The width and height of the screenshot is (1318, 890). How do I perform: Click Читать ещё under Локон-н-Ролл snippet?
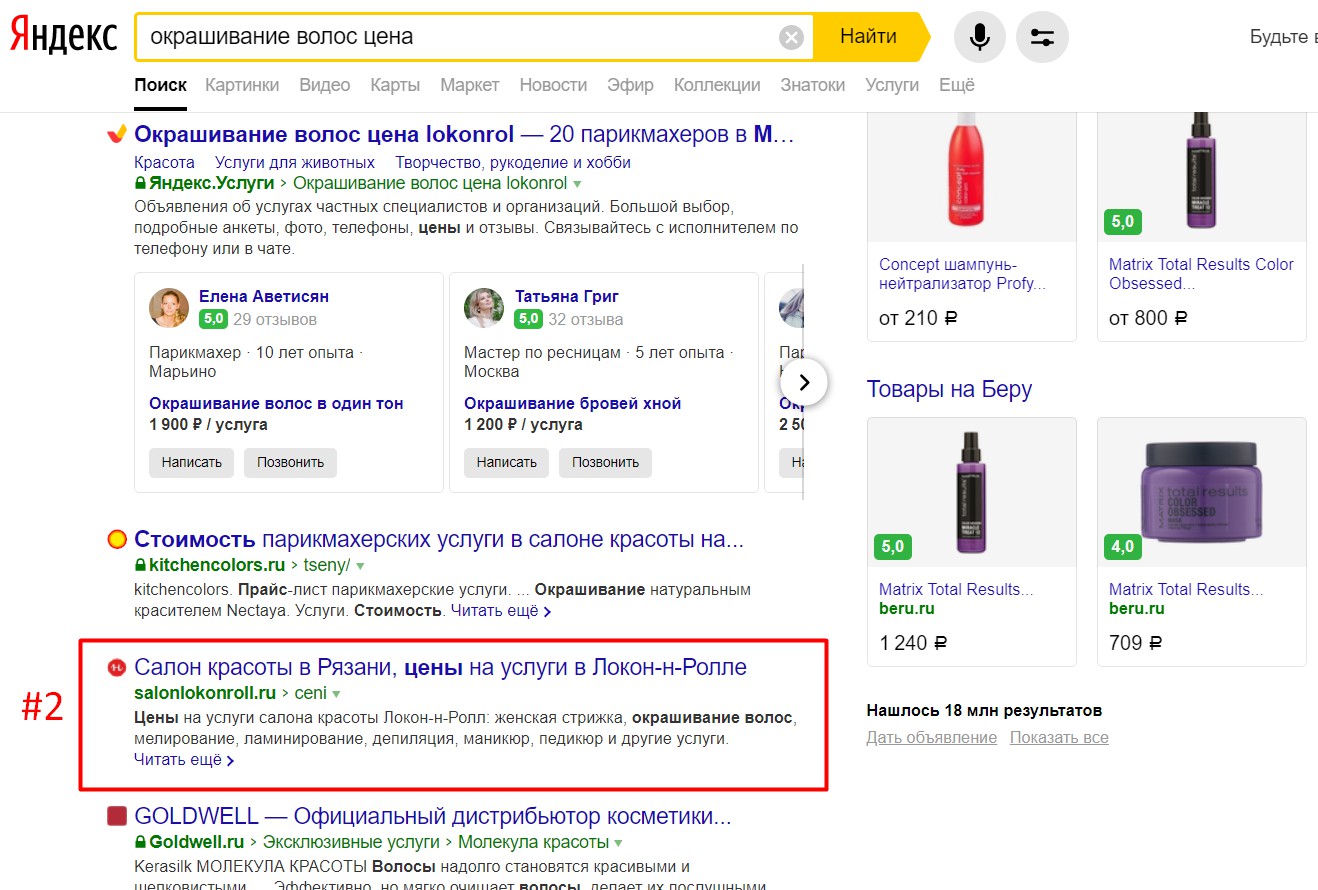click(184, 760)
